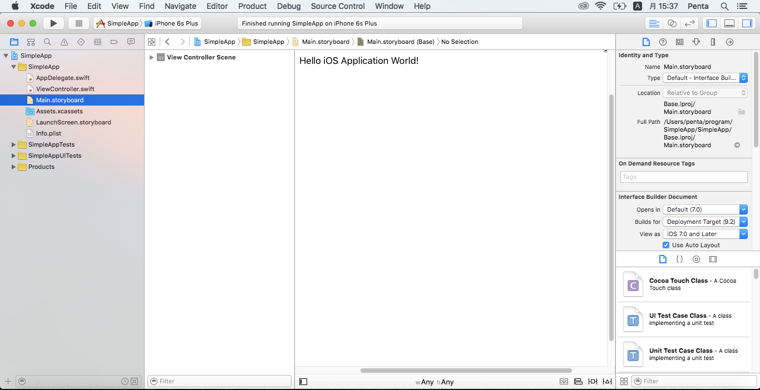Toggle the document outline button

tap(303, 382)
